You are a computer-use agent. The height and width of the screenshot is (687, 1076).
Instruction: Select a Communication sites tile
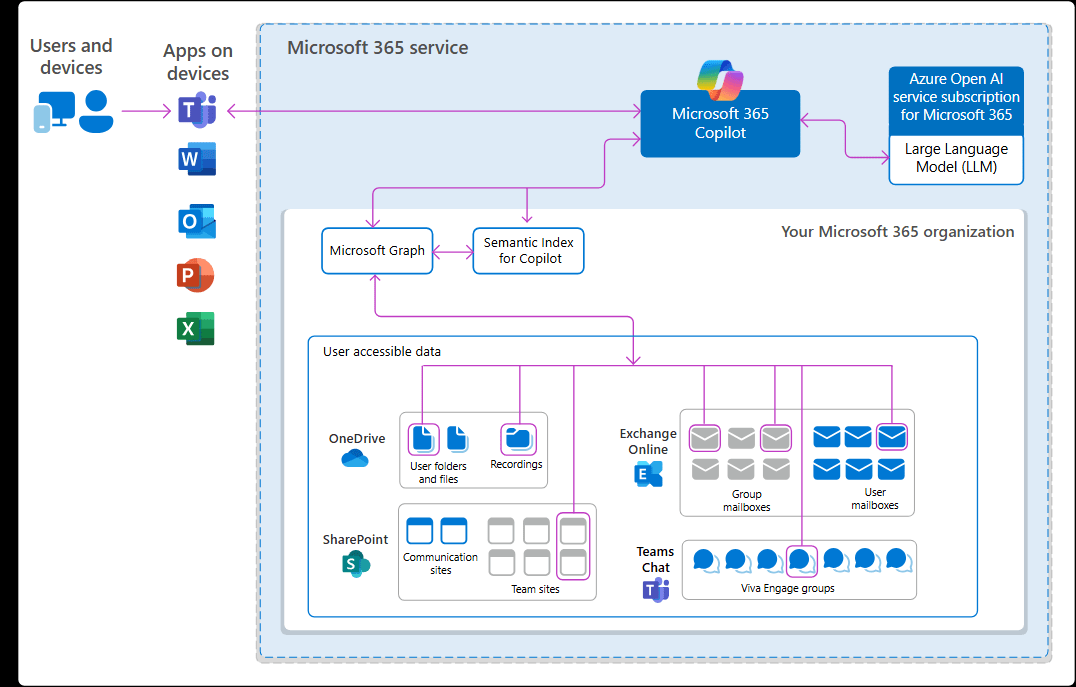point(421,530)
